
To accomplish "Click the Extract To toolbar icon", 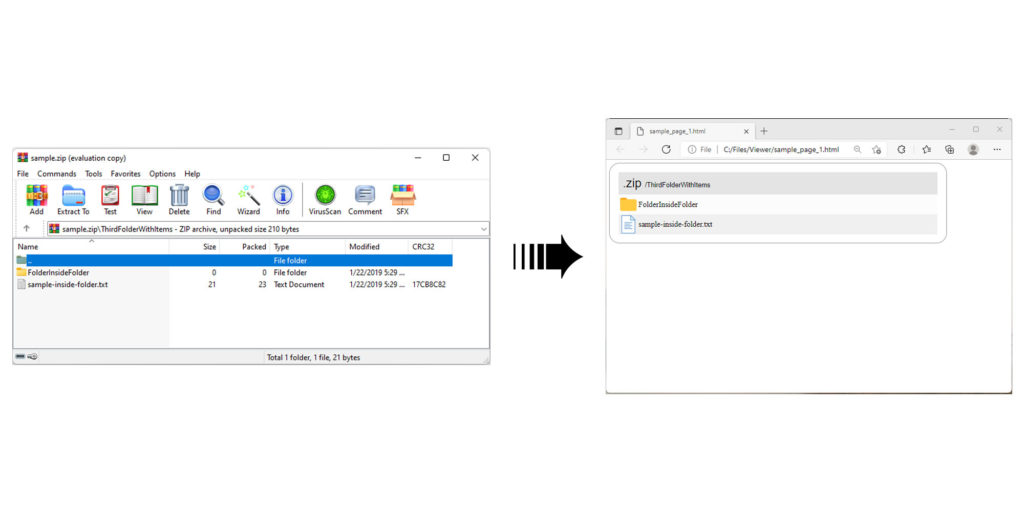I will tap(73, 198).
